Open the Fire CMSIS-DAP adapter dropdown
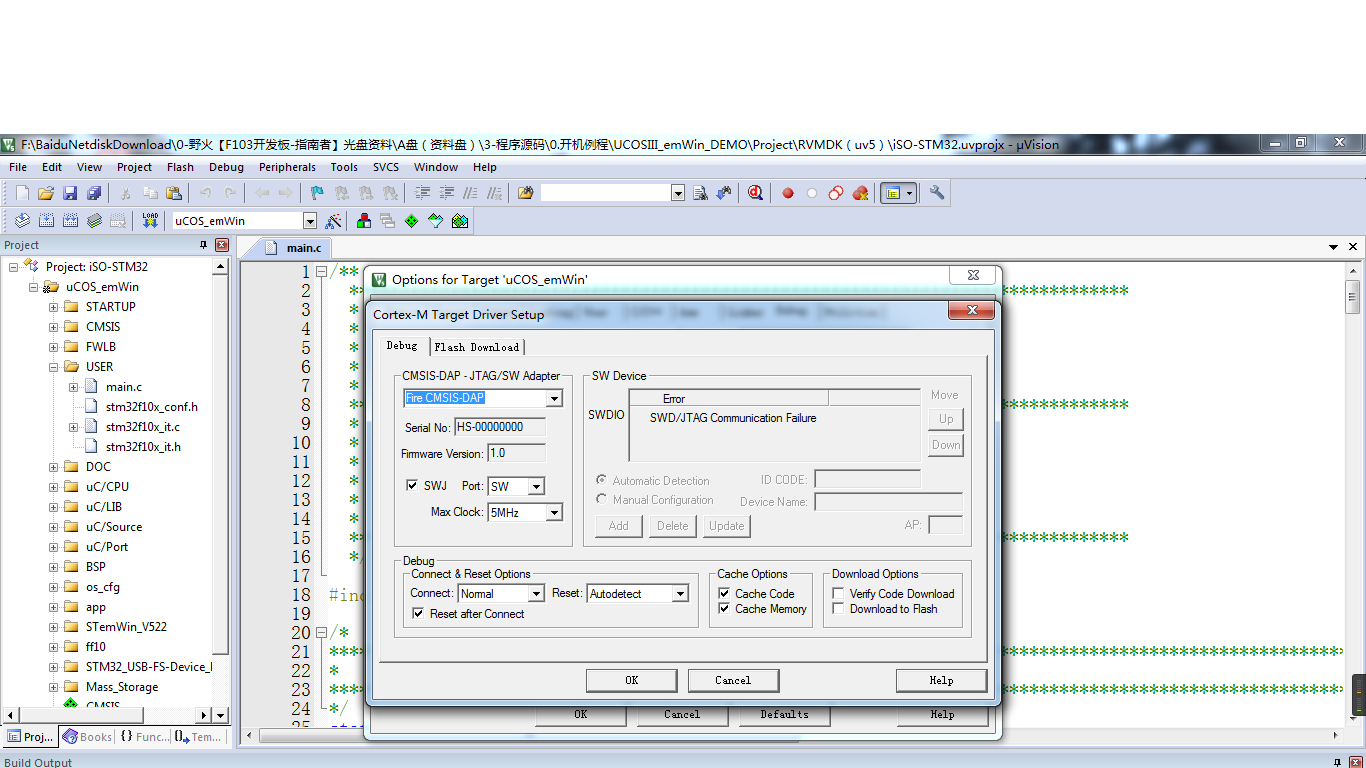This screenshot has height=768, width=1366. tap(554, 398)
